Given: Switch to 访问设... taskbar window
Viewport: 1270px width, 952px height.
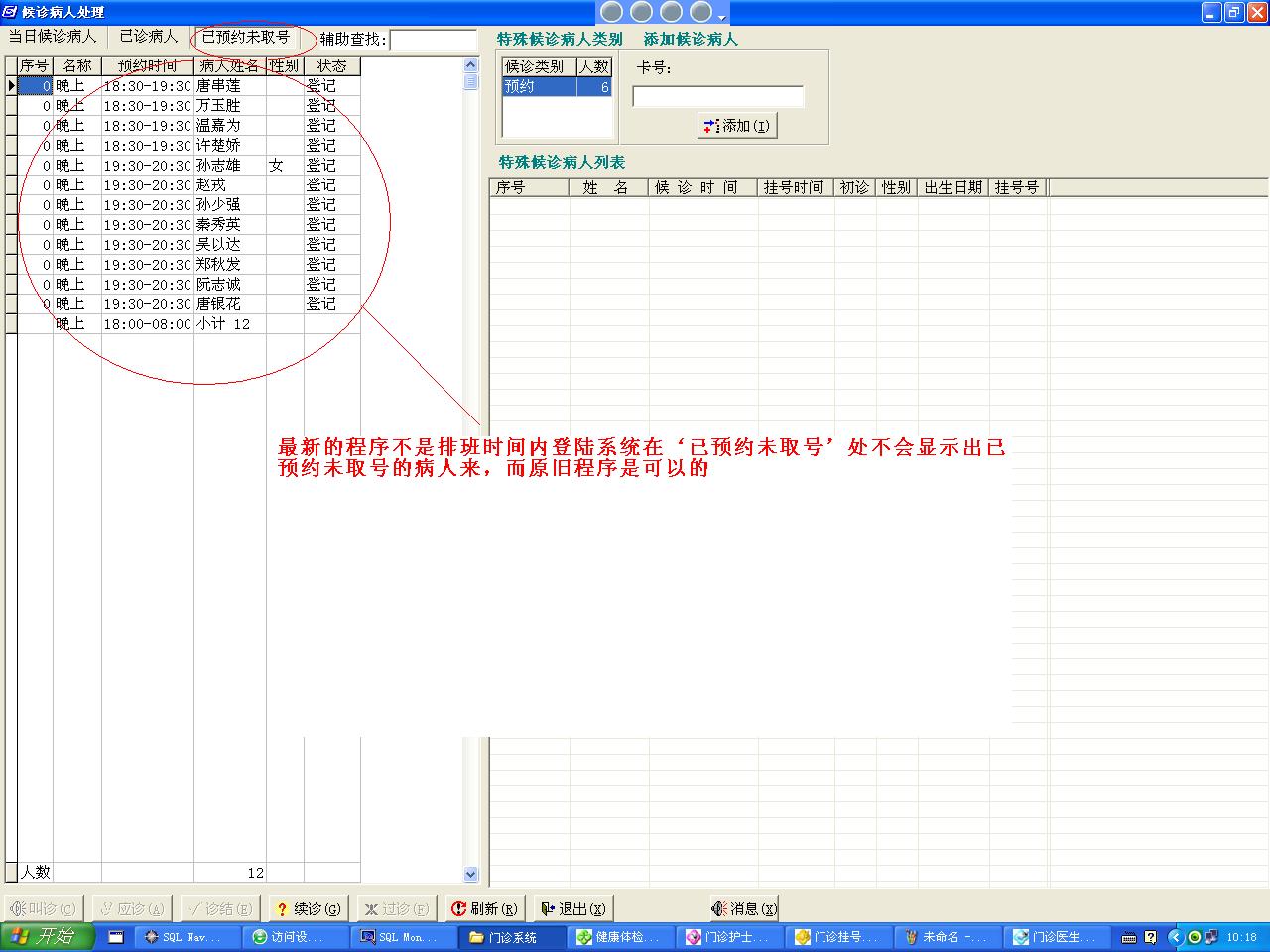Looking at the screenshot, I should tap(297, 937).
